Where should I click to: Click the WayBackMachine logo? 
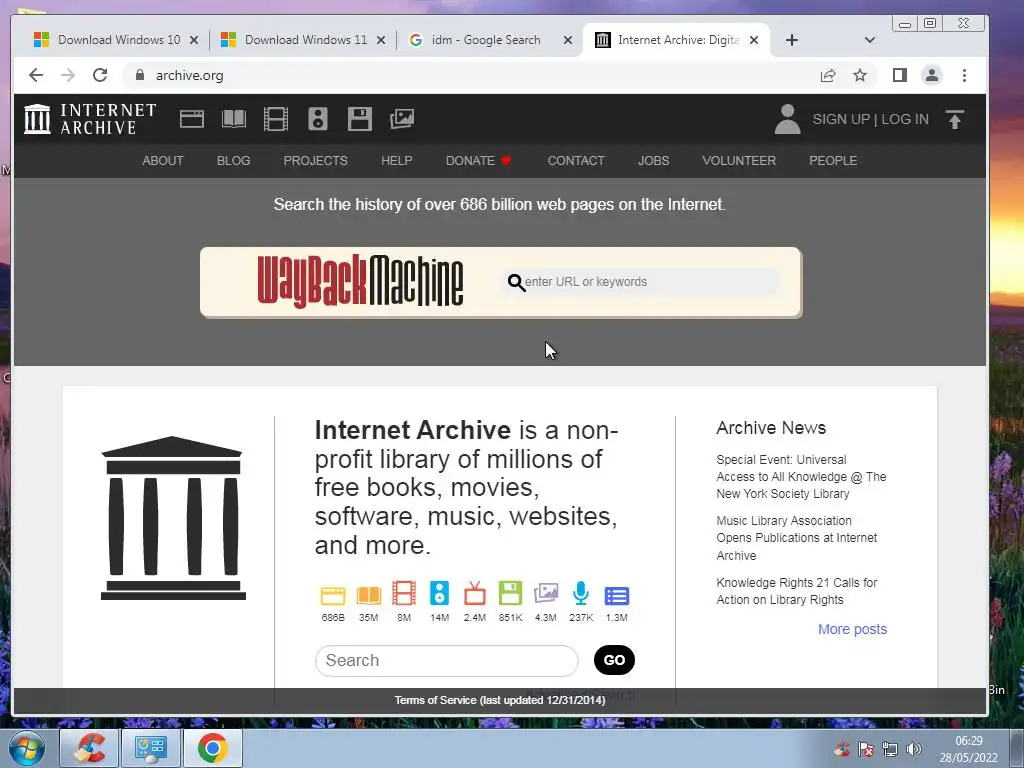(x=360, y=281)
